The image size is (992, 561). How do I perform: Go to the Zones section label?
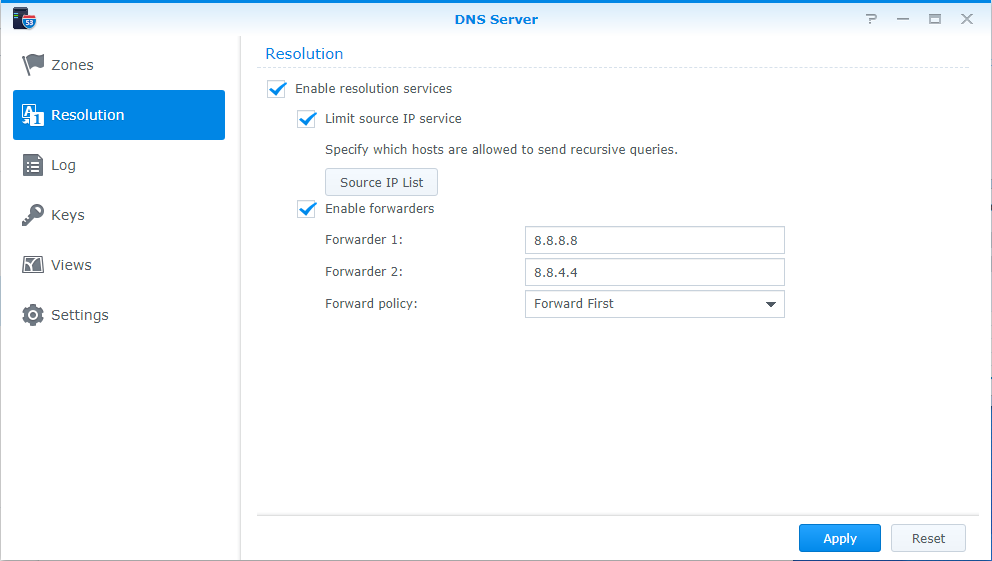[x=72, y=65]
